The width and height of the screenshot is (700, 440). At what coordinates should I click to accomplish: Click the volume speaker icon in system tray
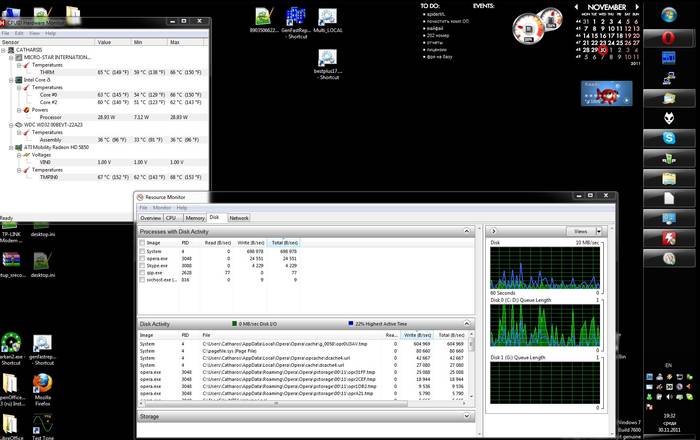click(669, 397)
